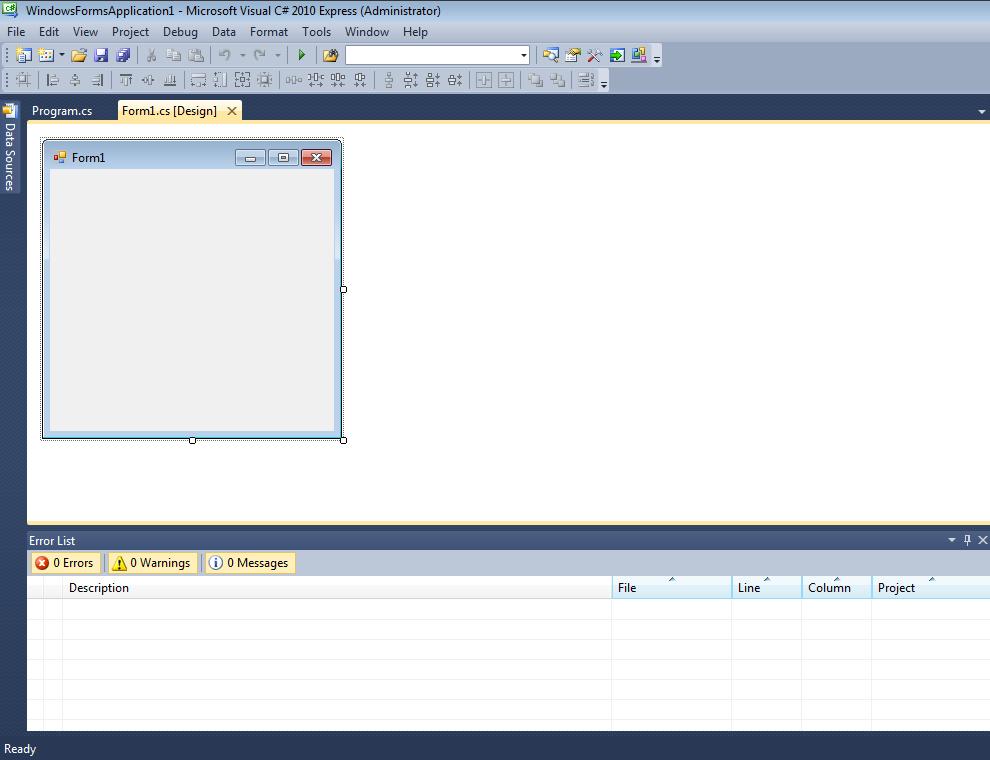
Task: Click the Send to Back icon
Action: tap(558, 80)
